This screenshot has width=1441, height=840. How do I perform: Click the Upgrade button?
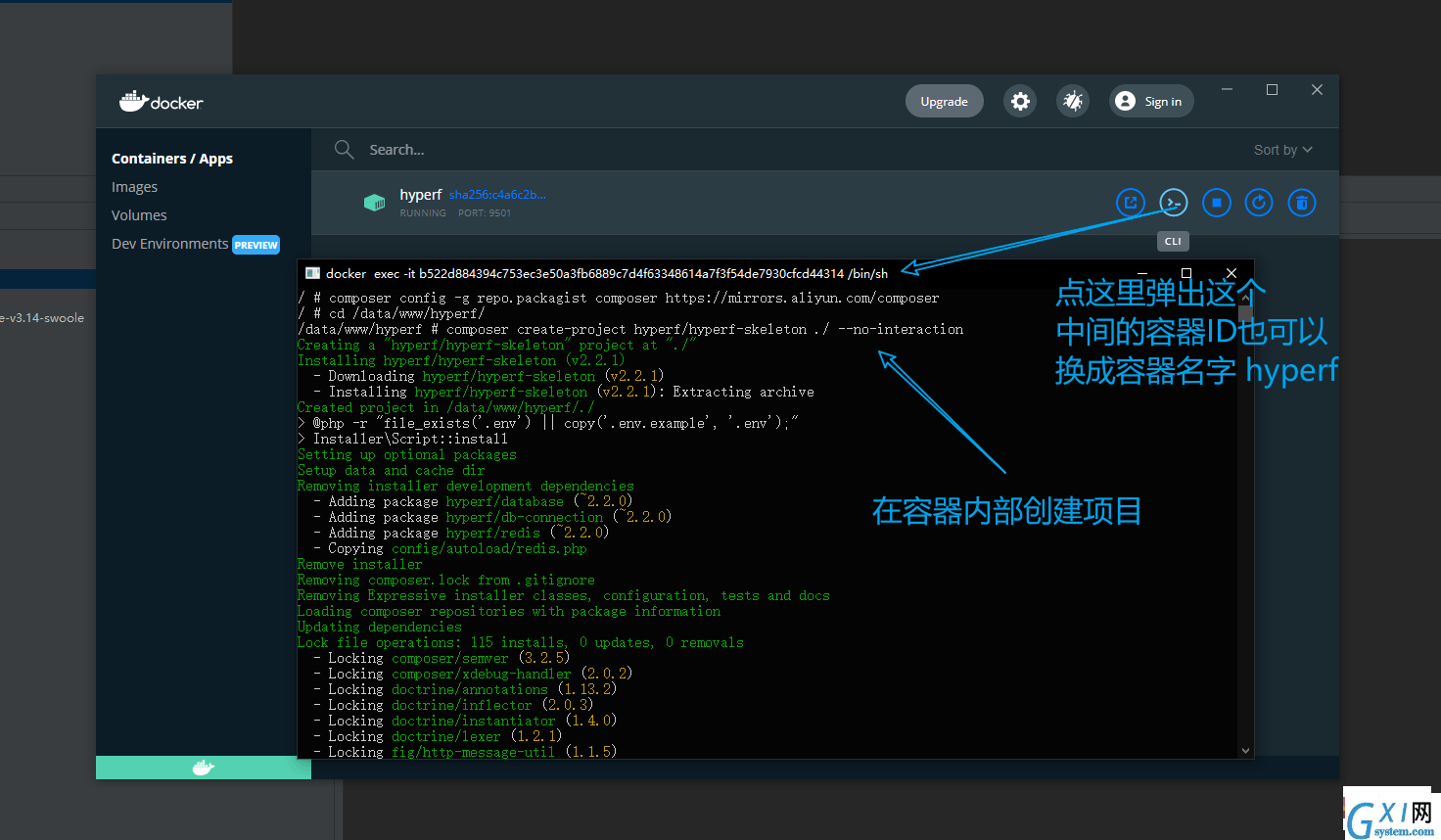944,101
